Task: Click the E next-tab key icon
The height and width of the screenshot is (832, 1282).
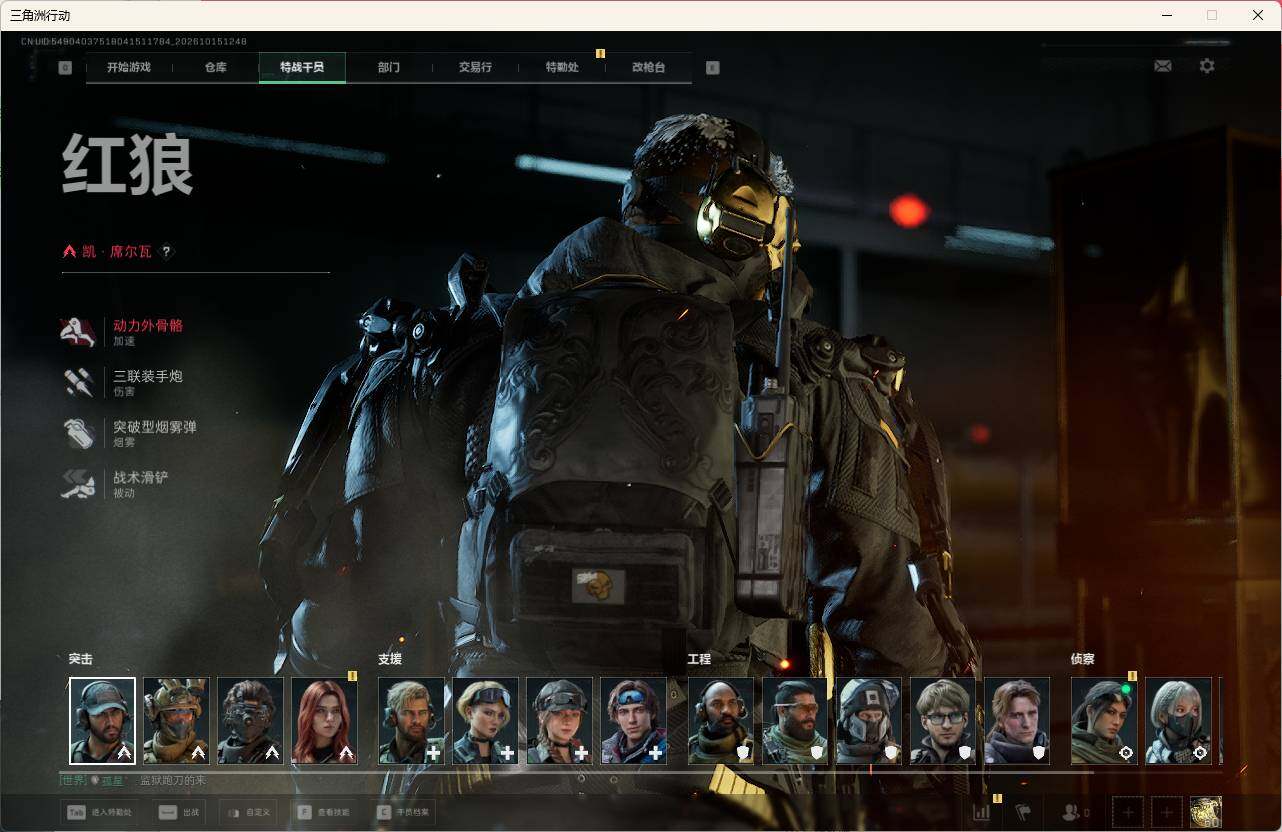Action: point(712,68)
